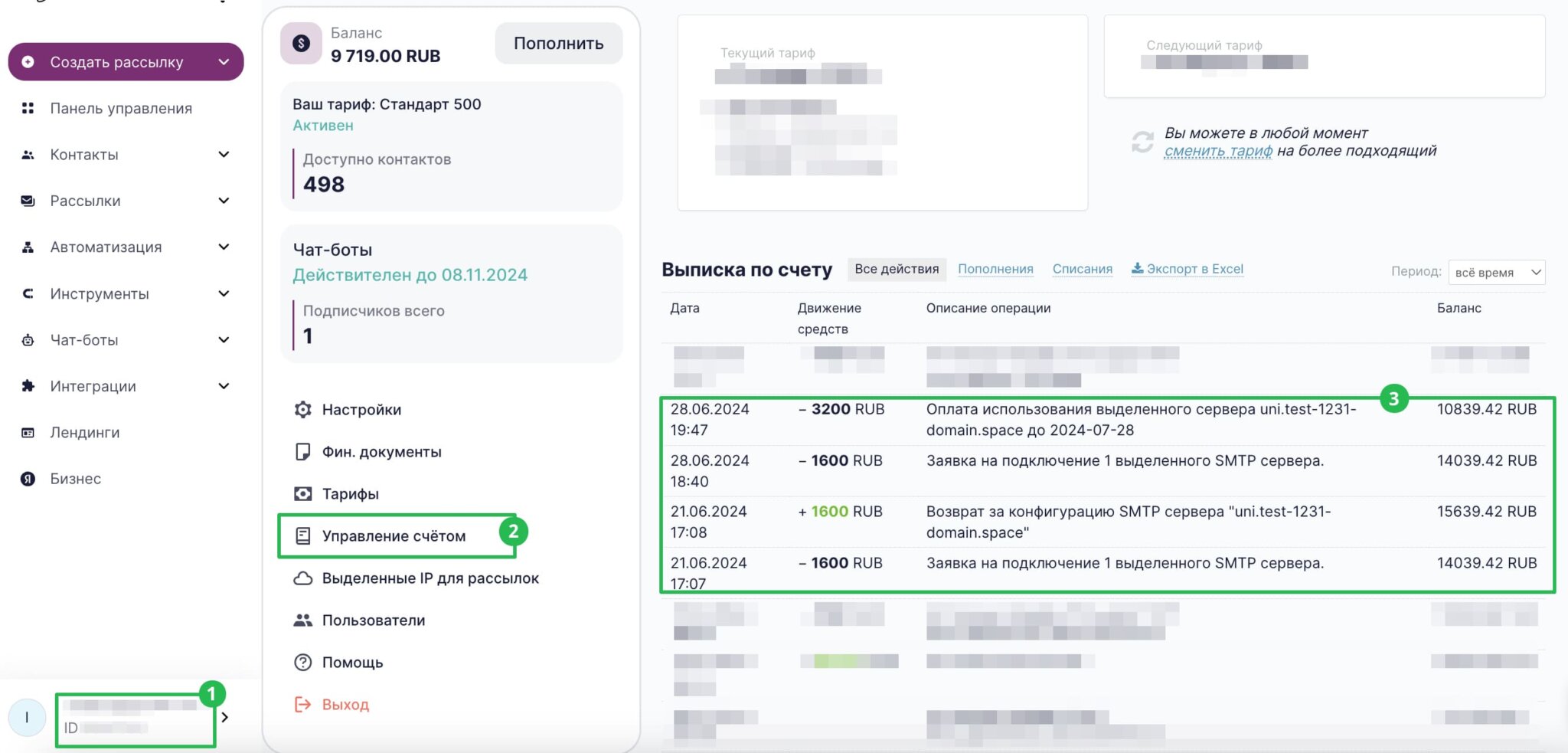Click the red Выход logout icon

pos(303,705)
